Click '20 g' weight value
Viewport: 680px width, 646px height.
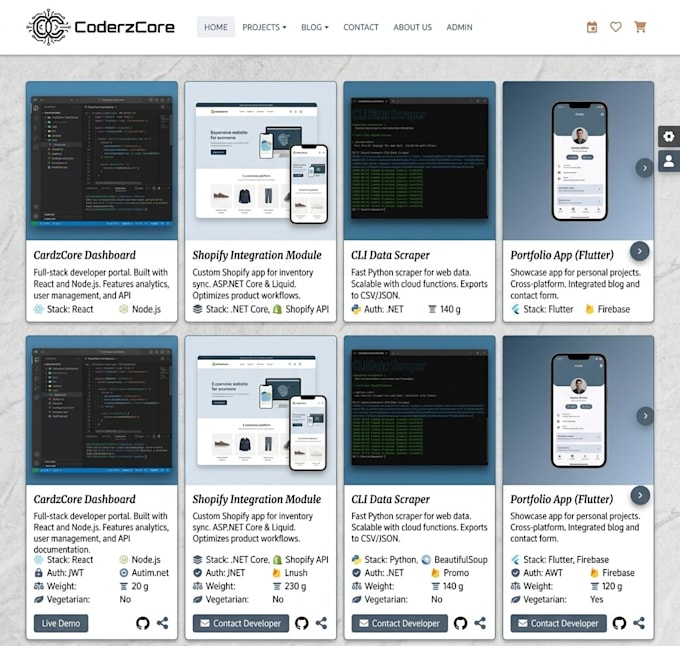coord(140,586)
